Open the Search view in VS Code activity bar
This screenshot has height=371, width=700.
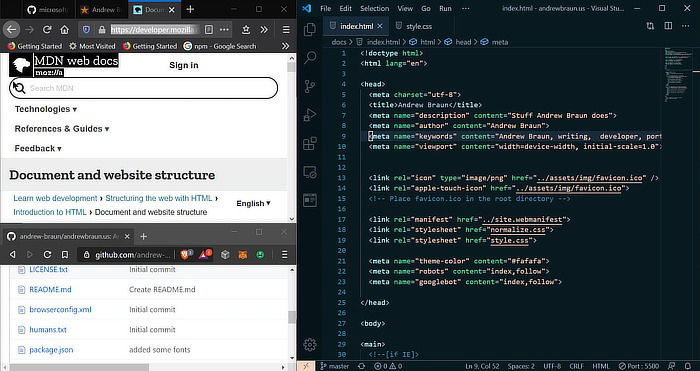coord(310,57)
